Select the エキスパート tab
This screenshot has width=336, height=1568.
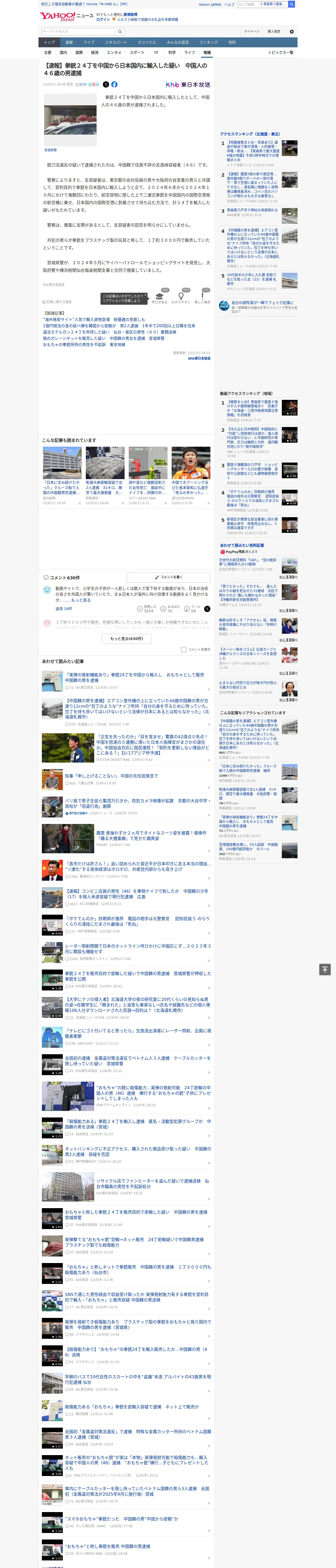tap(116, 43)
